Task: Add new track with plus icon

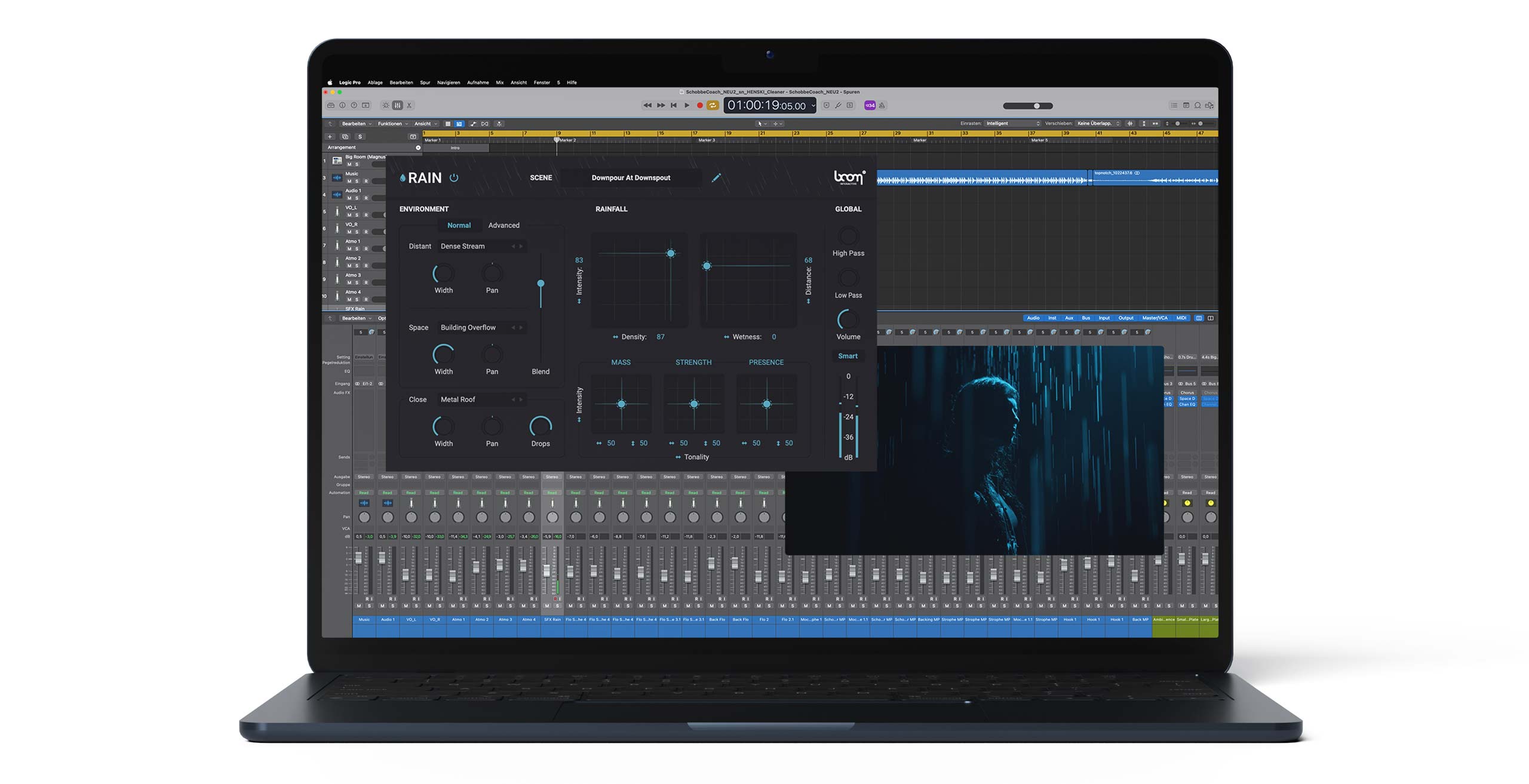Action: coord(330,137)
